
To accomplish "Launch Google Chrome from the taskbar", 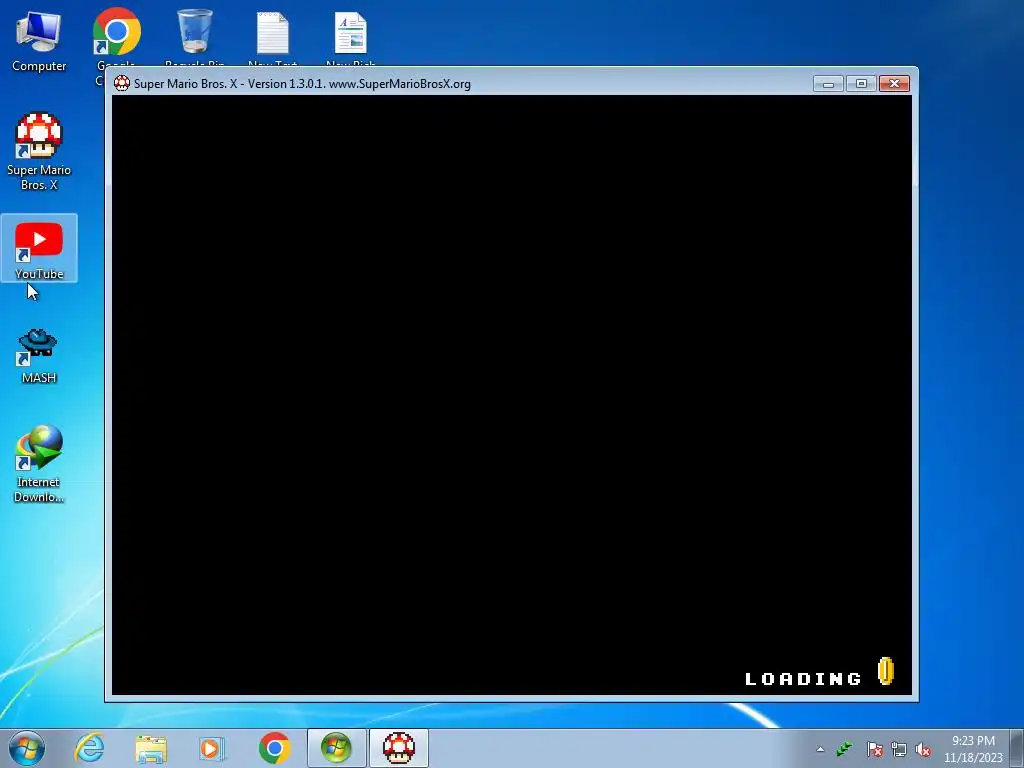I will point(274,748).
